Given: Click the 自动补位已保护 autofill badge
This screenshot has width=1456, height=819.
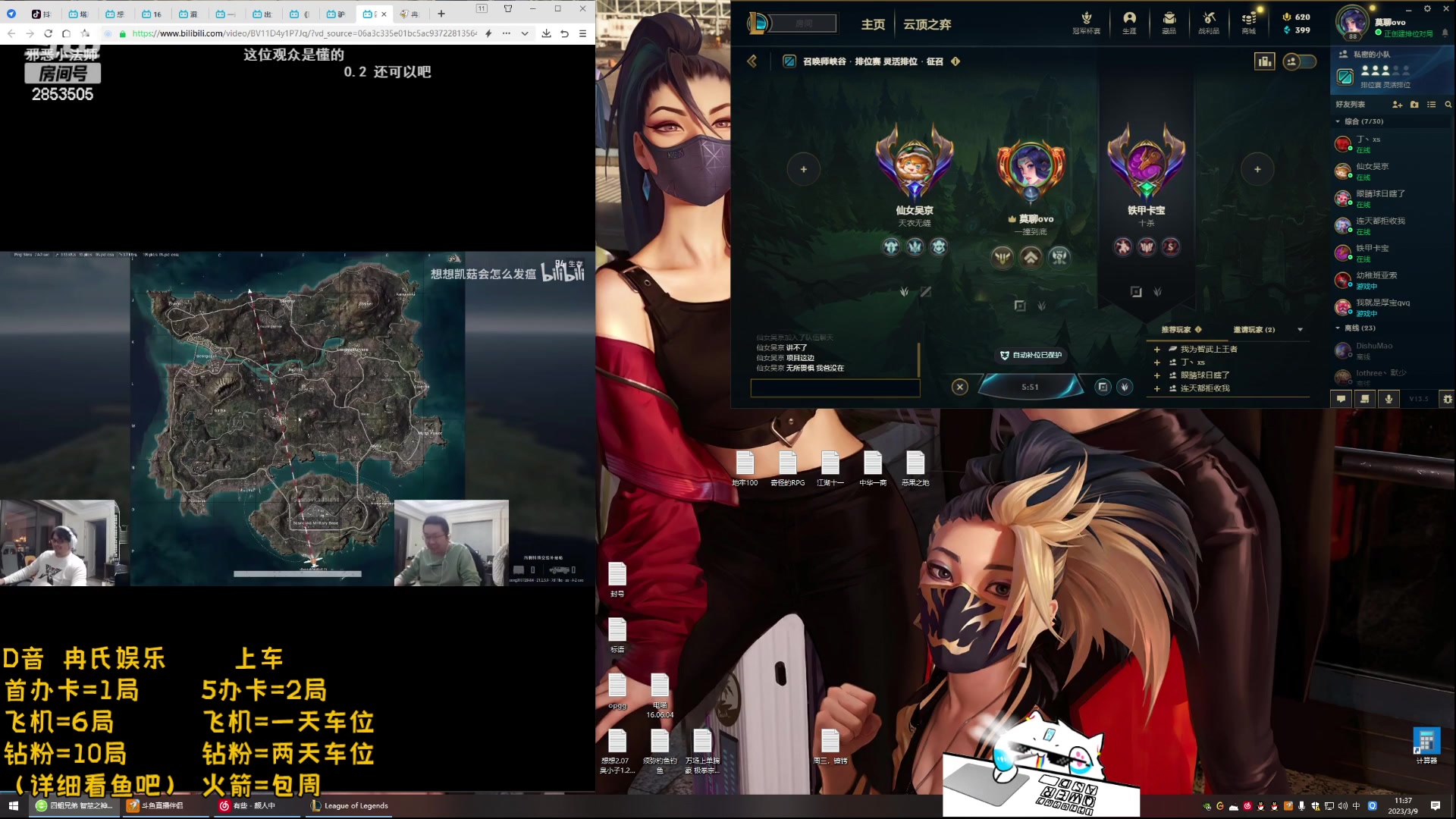Looking at the screenshot, I should [1031, 355].
